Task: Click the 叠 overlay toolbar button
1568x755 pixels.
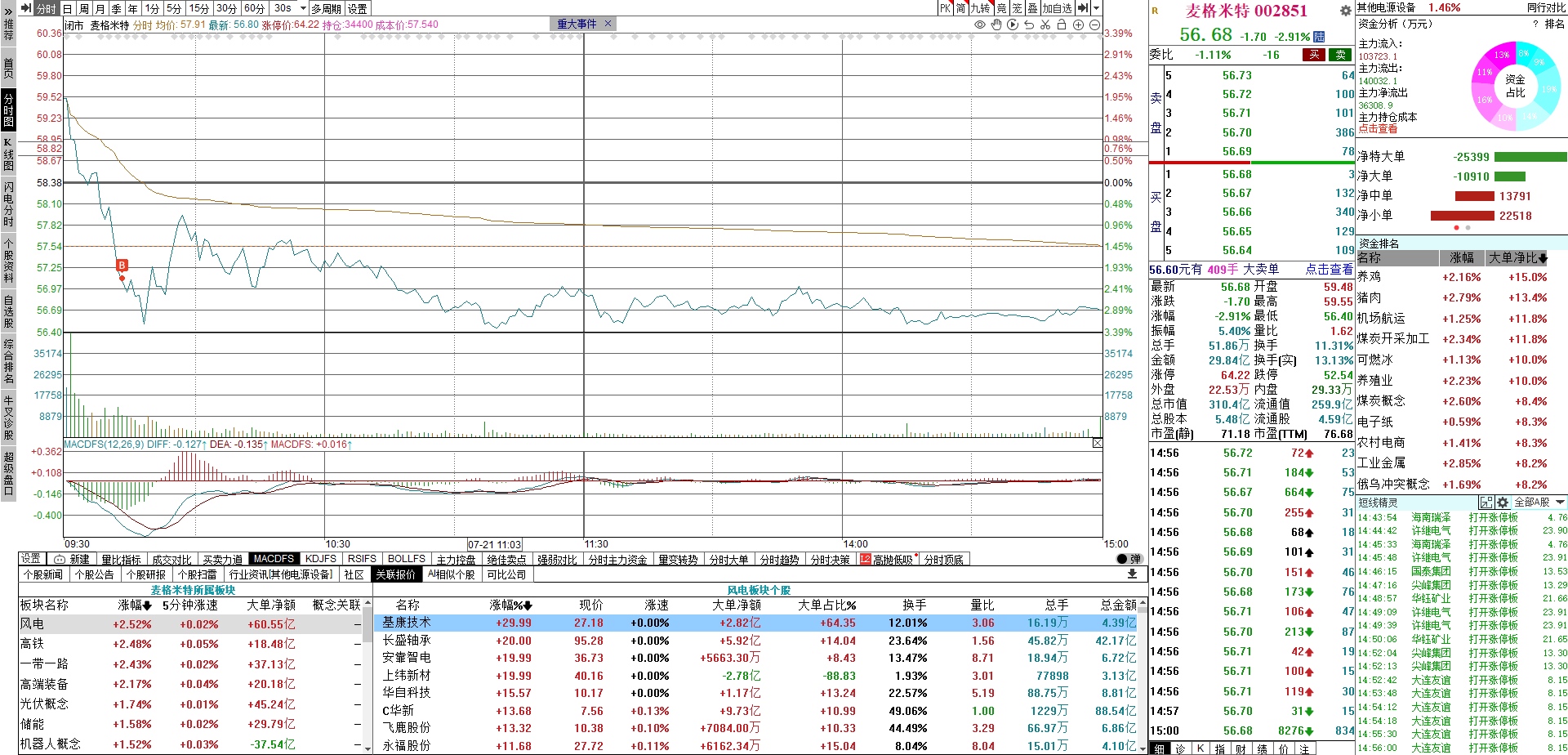Action: tap(1032, 8)
